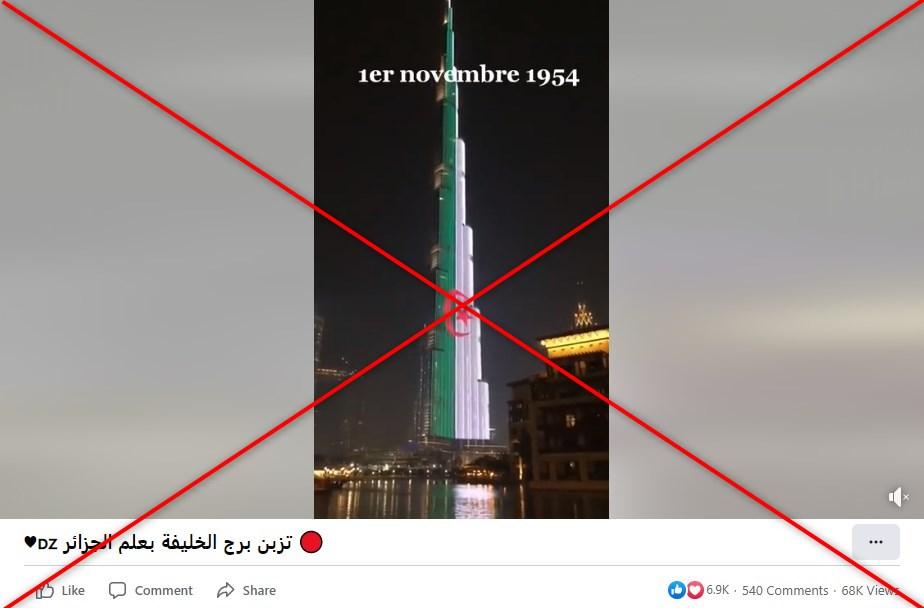Viewport: 924px width, 608px height.
Task: Open the 540 Comments link
Action: pos(785,590)
